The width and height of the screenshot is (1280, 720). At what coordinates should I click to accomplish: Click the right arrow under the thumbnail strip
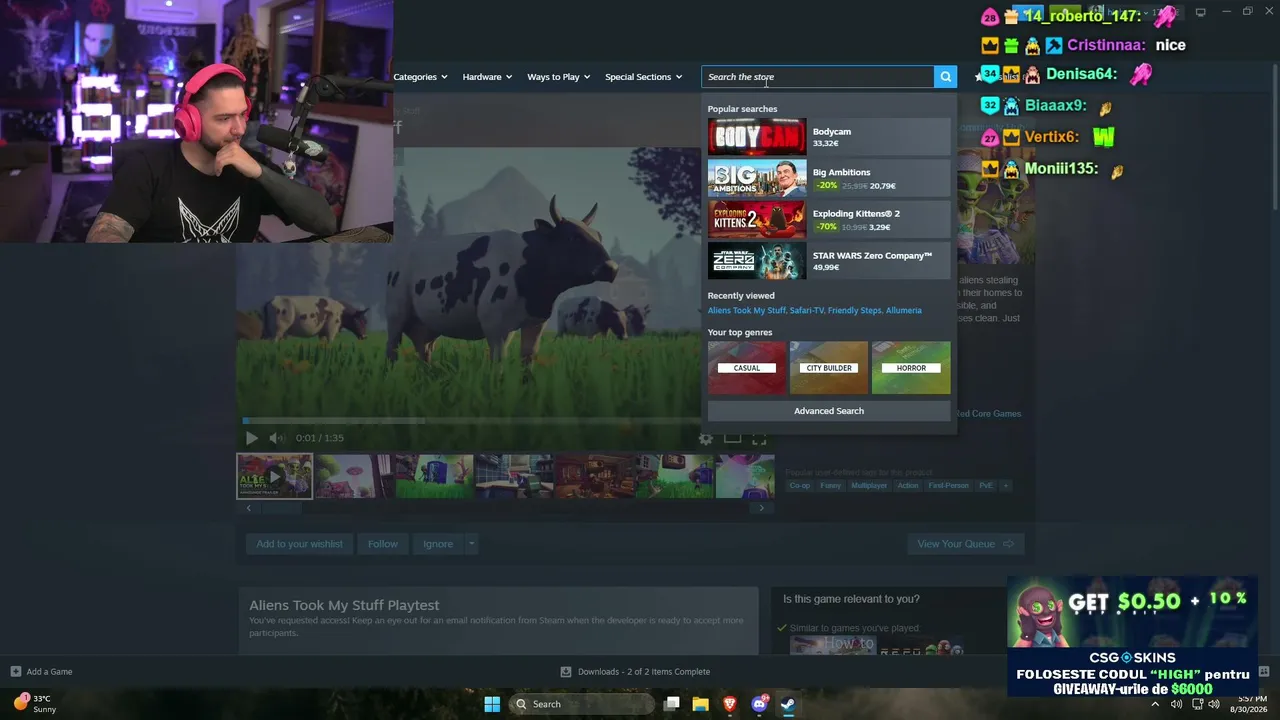pyautogui.click(x=761, y=508)
